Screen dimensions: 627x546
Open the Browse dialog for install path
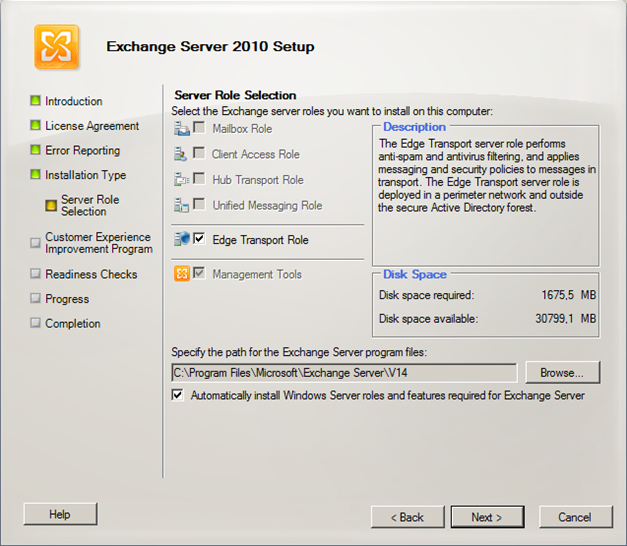pos(563,372)
